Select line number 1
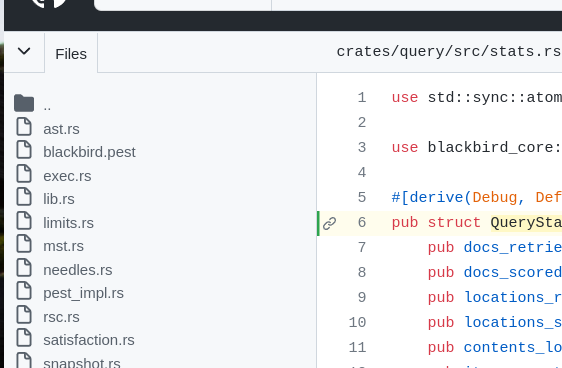The image size is (562, 368). 362,97
